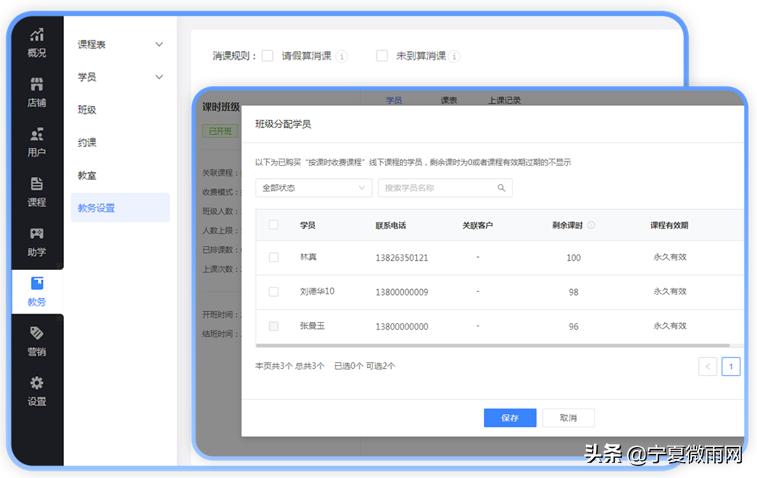
Task: Click the 取消 cancel button
Action: [568, 418]
